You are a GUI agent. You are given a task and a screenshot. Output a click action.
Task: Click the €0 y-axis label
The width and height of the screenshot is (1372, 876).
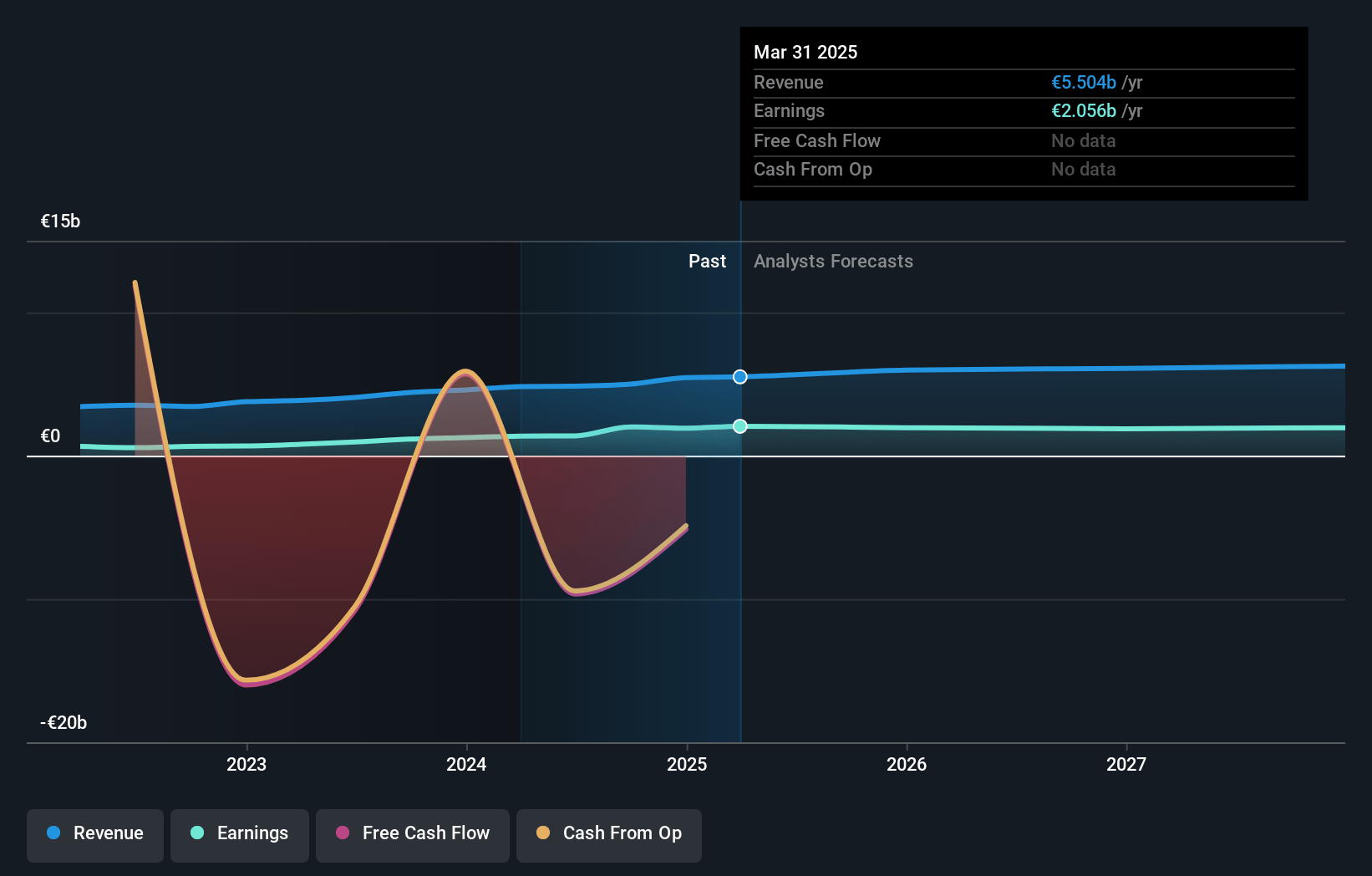point(51,436)
